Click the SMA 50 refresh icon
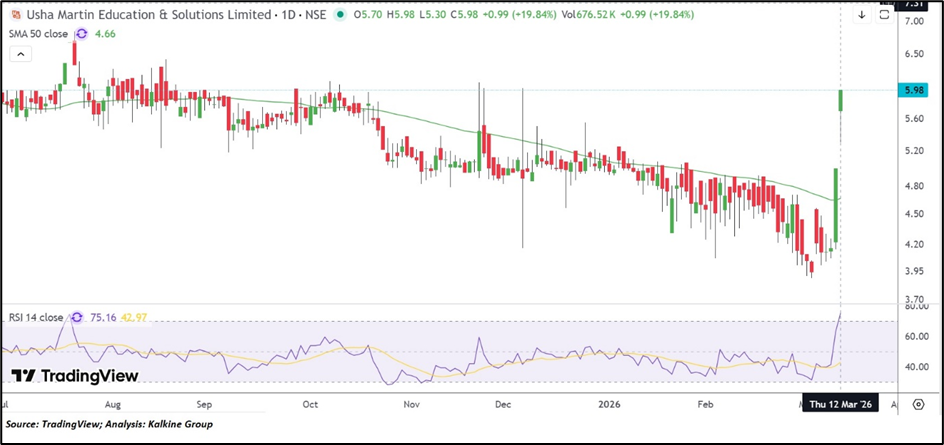The height and width of the screenshot is (445, 944). (82, 33)
